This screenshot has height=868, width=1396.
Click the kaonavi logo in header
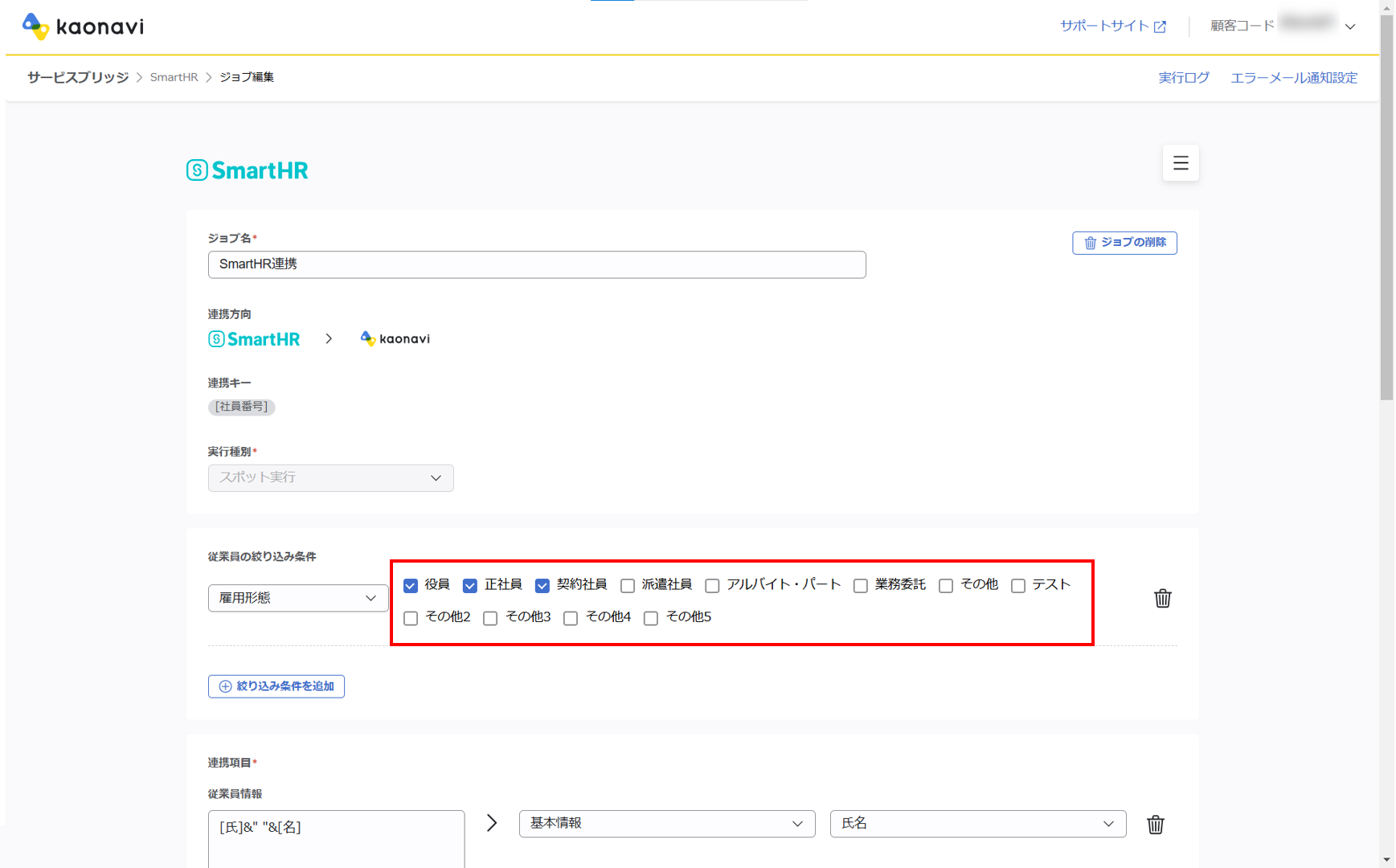coord(83,27)
